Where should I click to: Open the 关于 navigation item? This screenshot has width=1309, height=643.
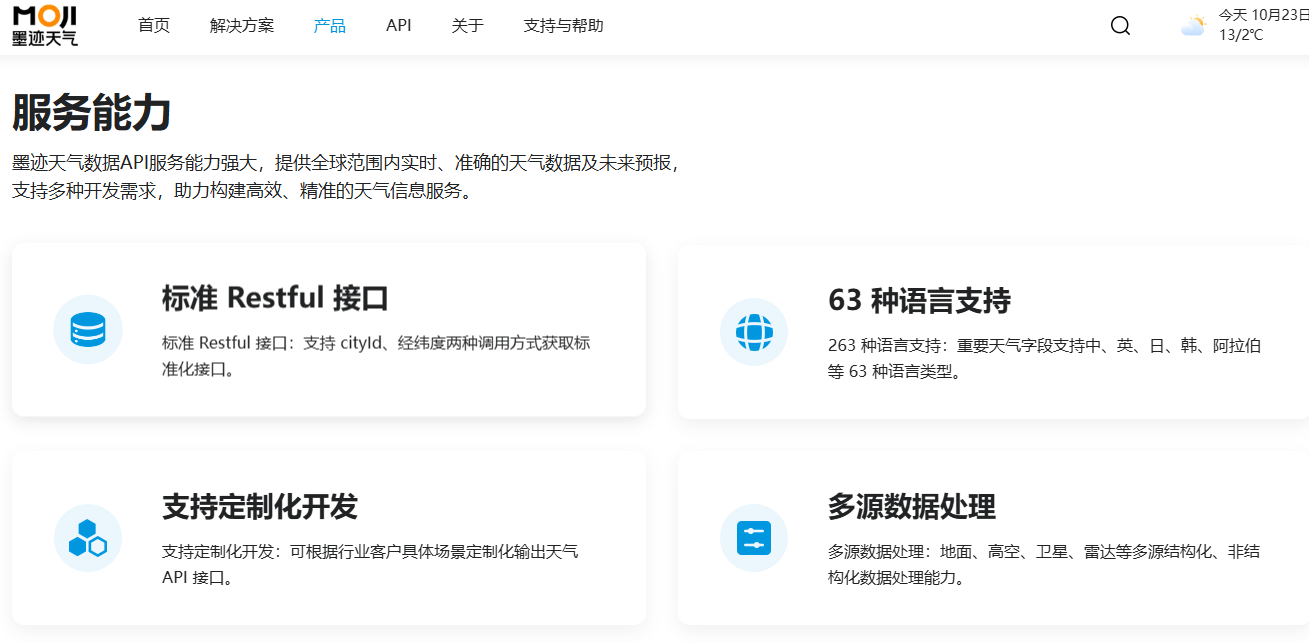pyautogui.click(x=467, y=26)
